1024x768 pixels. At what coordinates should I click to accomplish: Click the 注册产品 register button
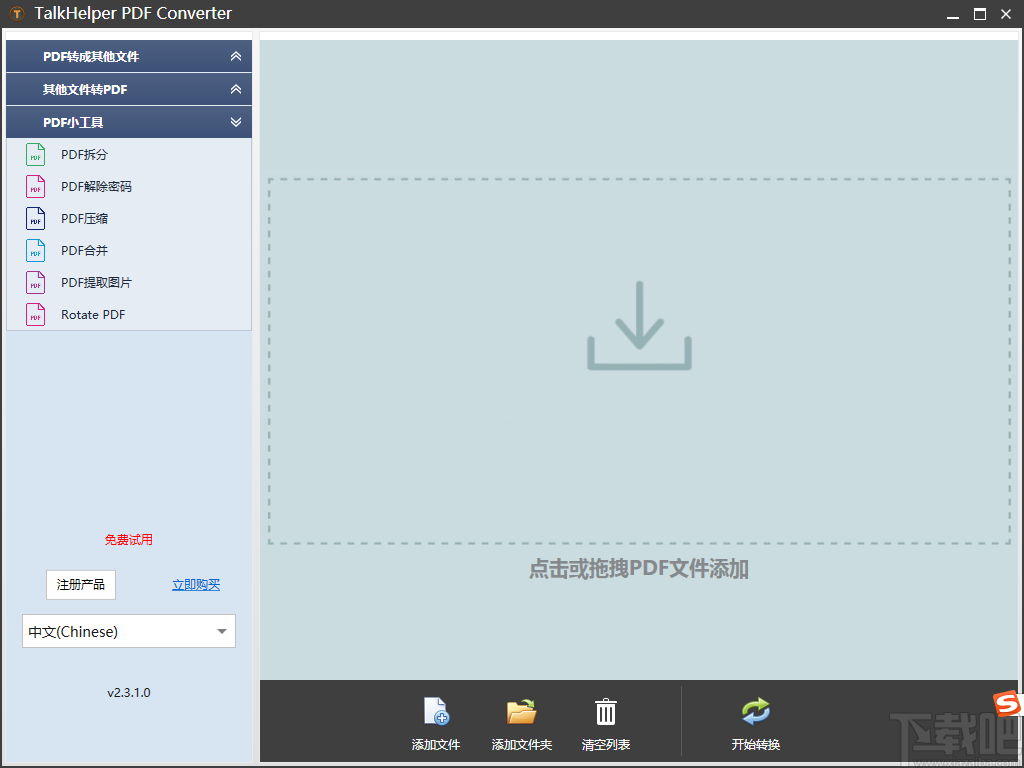pos(80,584)
